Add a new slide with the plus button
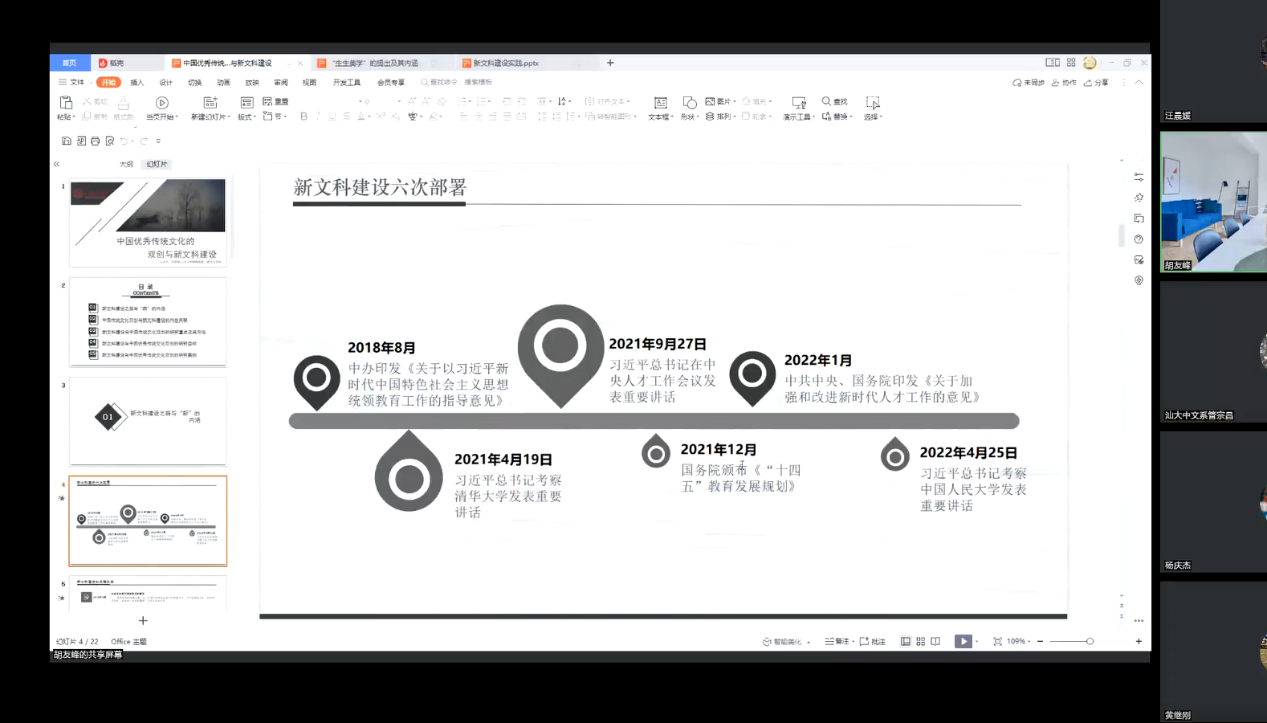 point(143,620)
